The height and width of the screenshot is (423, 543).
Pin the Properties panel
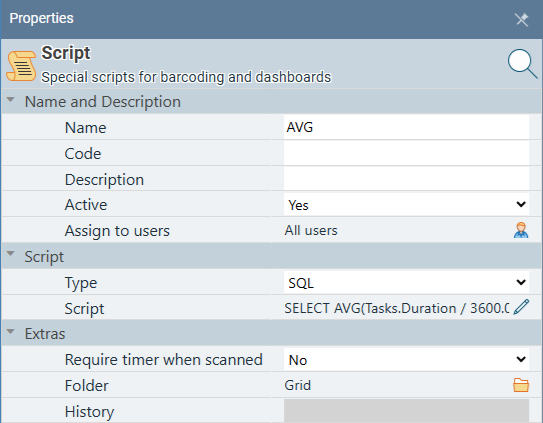point(521,19)
